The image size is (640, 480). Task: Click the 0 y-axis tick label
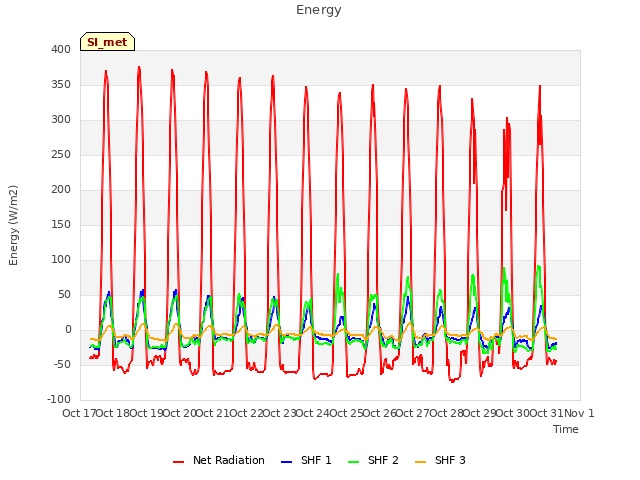(68, 330)
